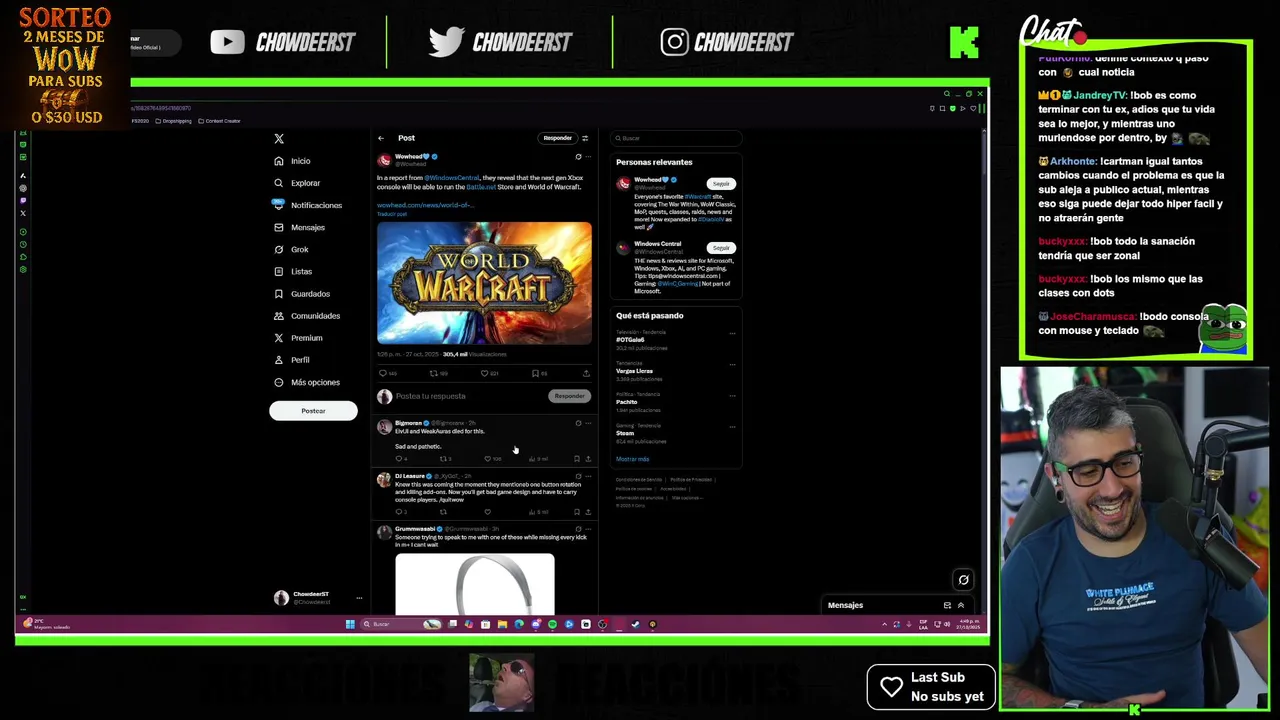The width and height of the screenshot is (1280, 720).
Task: Comment on DJ Leasure's reply
Action: click(399, 512)
